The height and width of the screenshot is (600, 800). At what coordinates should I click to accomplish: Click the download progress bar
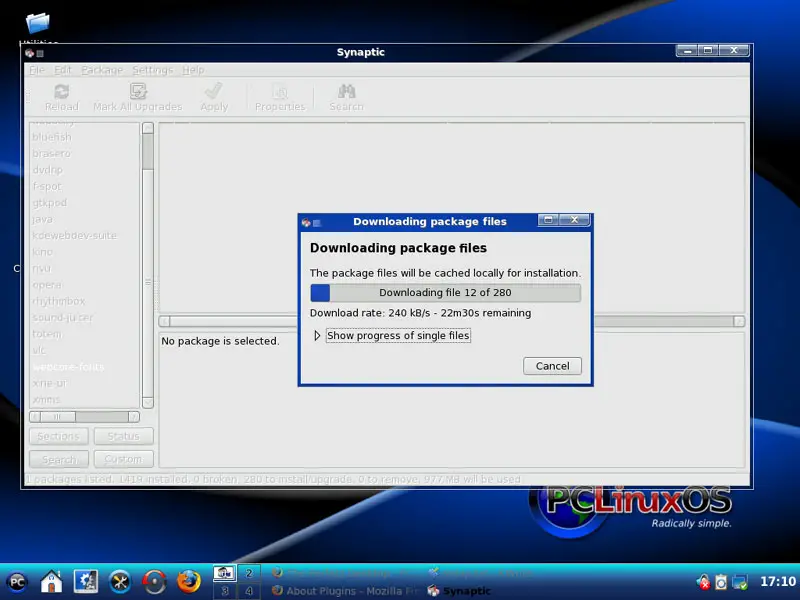445,293
